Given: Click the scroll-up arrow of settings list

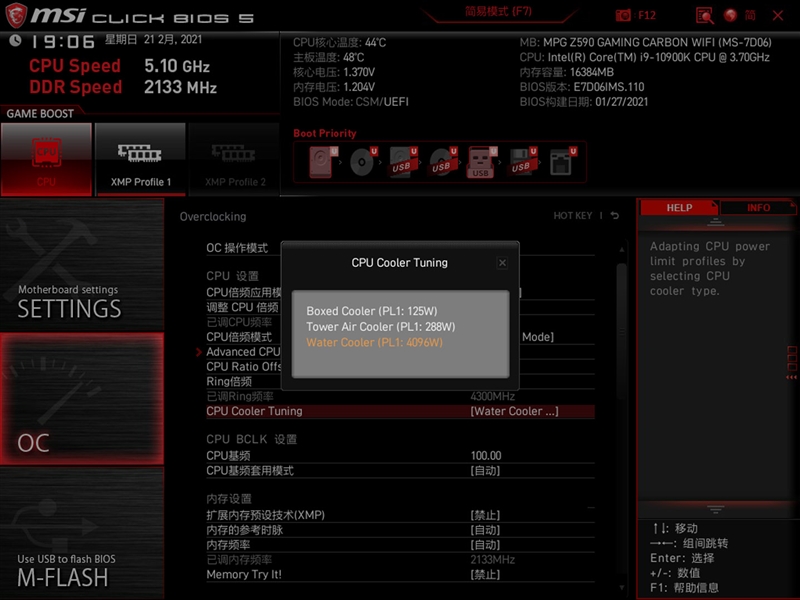Looking at the screenshot, I should click(621, 250).
